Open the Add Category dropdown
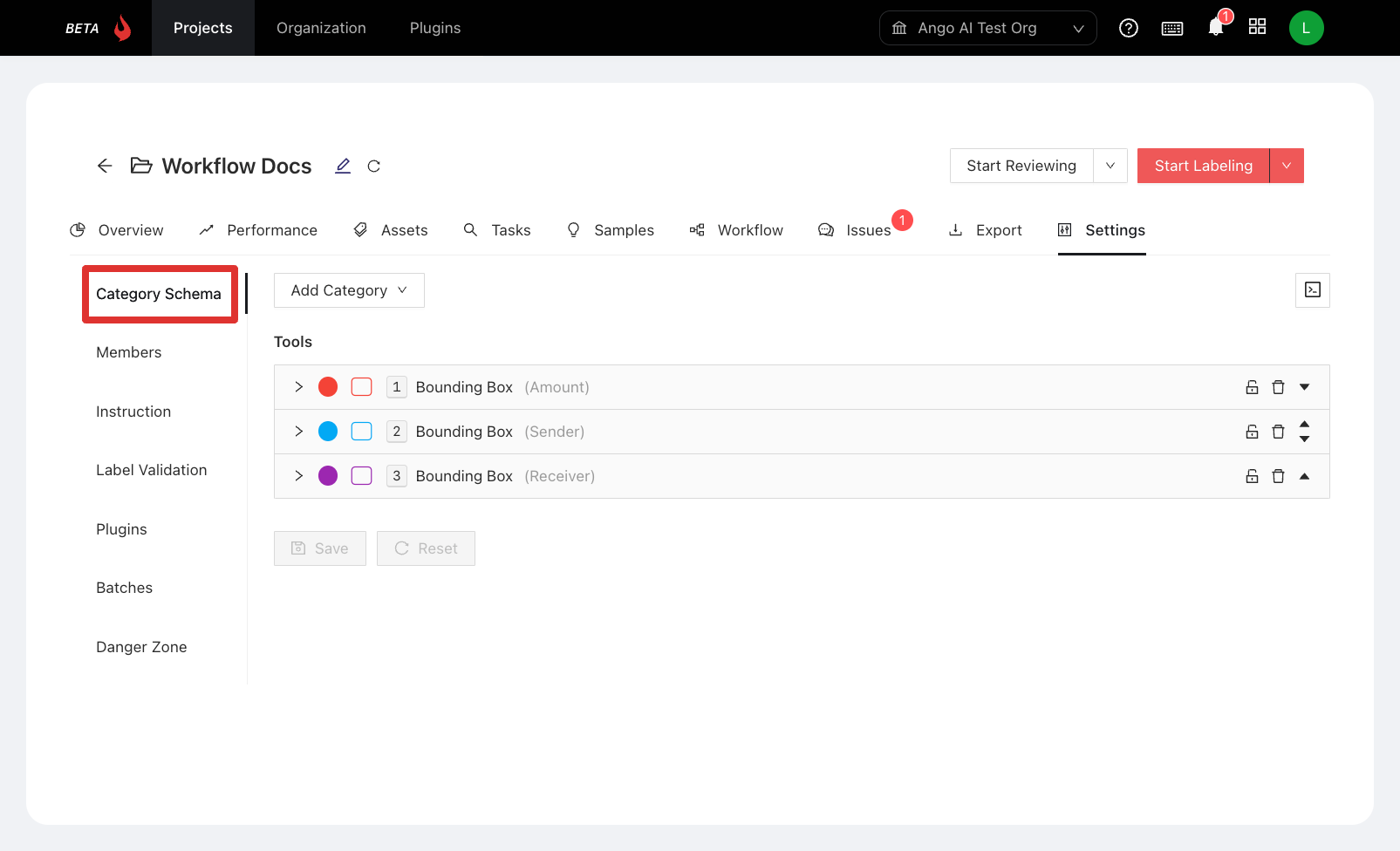1400x851 pixels. tap(349, 290)
